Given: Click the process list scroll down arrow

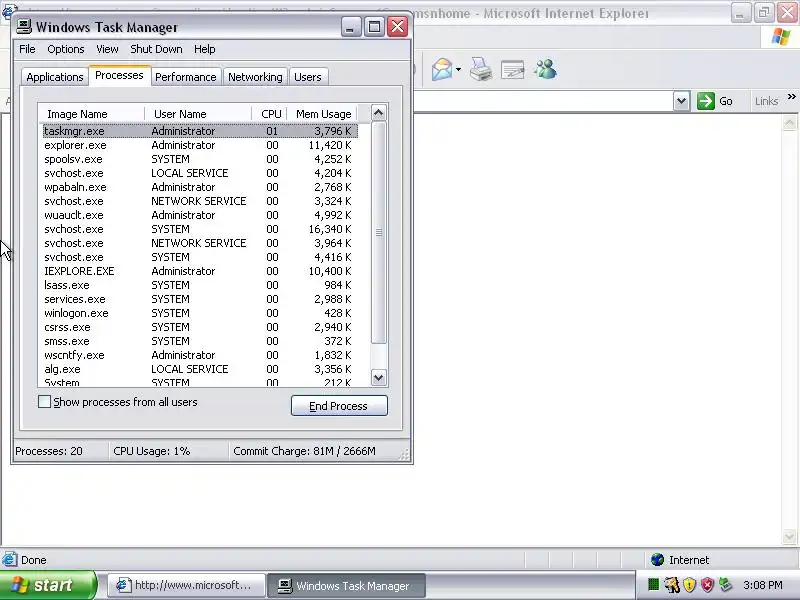Looking at the screenshot, I should tap(378, 378).
